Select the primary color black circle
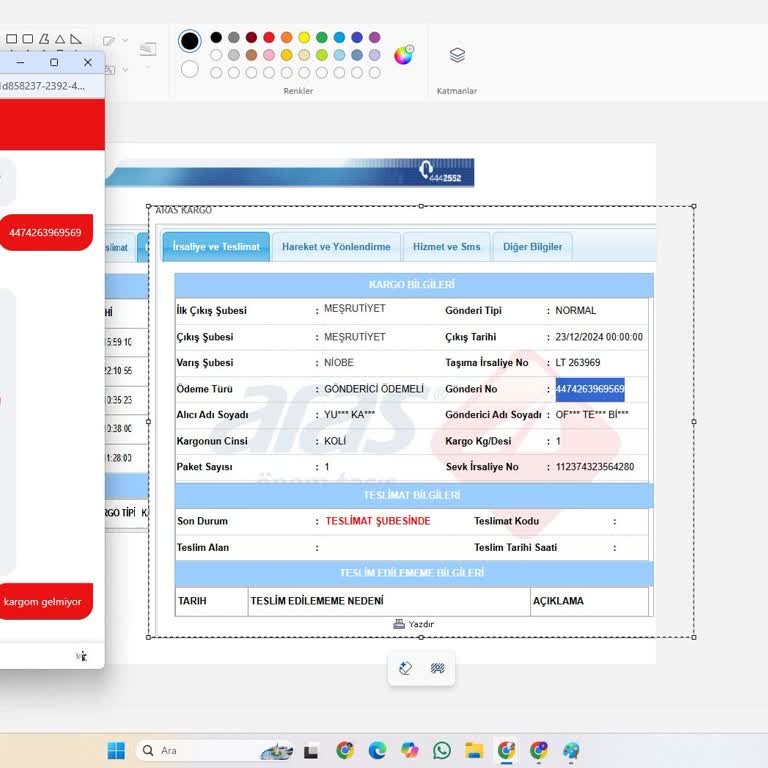Image resolution: width=768 pixels, height=768 pixels. click(x=190, y=41)
